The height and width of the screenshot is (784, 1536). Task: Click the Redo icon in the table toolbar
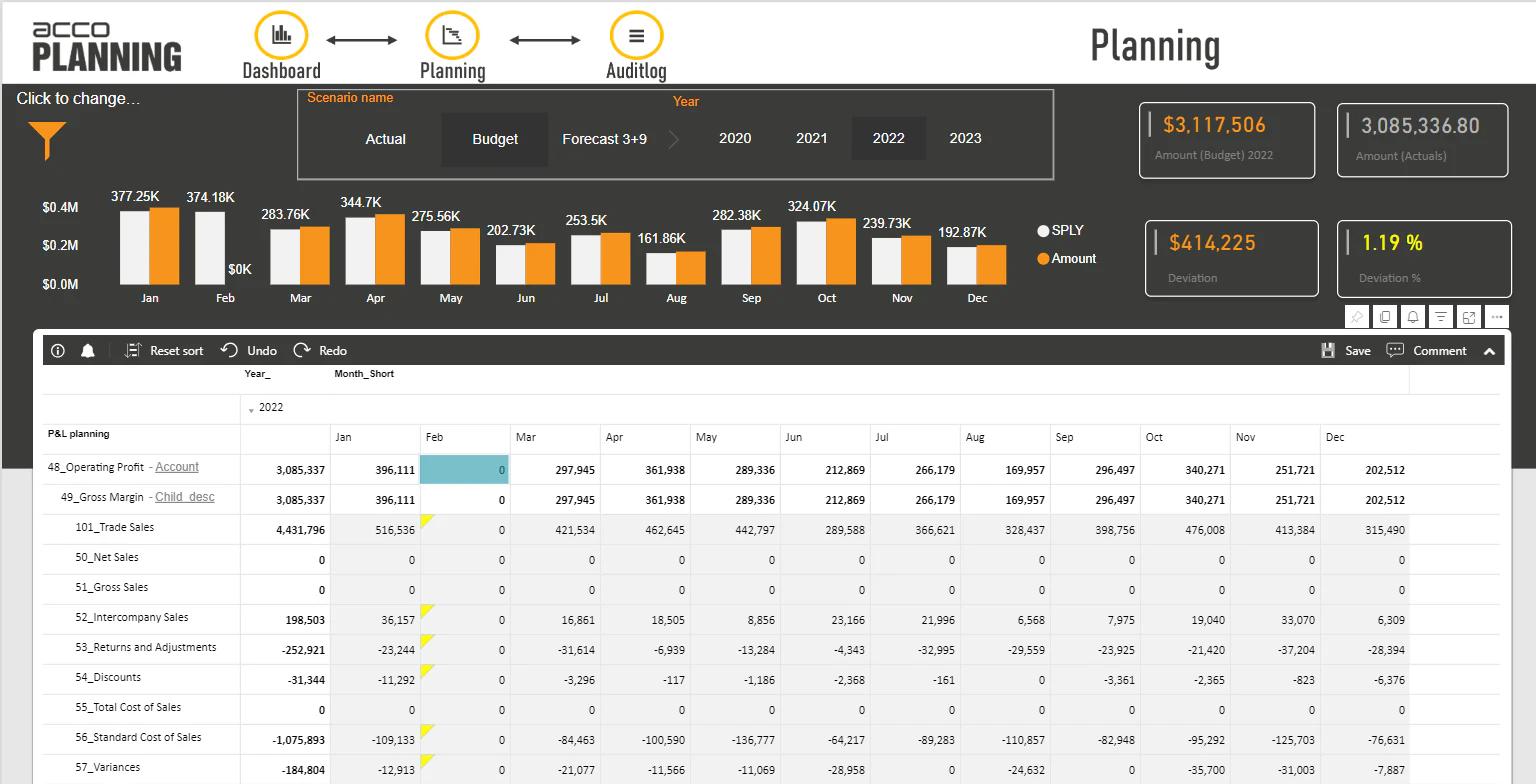(320, 350)
